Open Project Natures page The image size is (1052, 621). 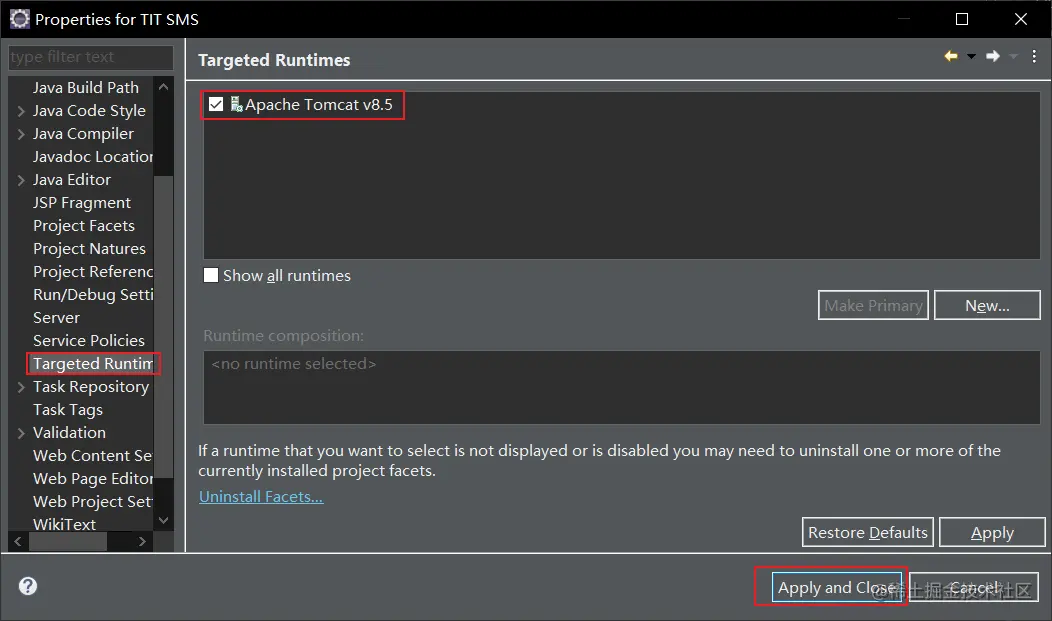pos(89,248)
